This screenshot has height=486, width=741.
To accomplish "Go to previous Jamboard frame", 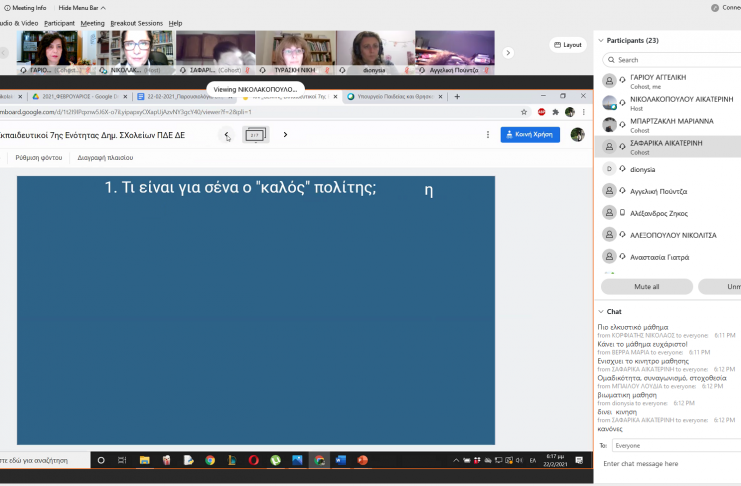I will pos(227,135).
